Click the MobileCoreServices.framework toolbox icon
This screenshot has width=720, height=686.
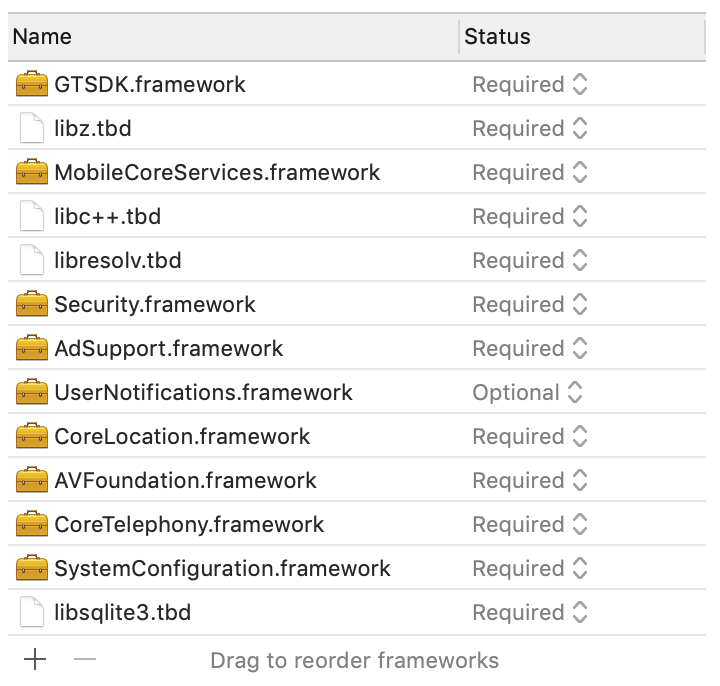(32, 173)
